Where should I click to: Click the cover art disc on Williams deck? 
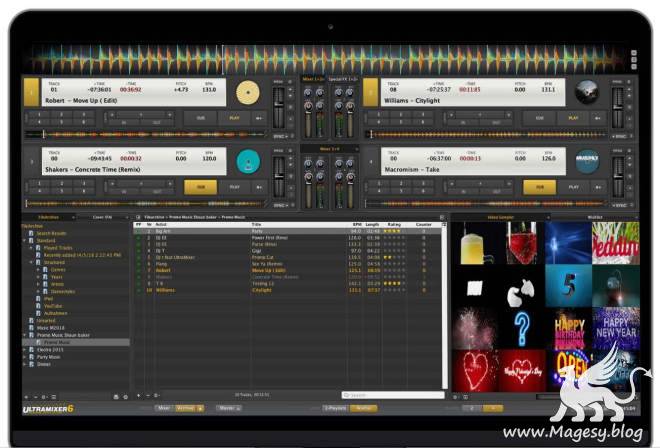tap(587, 92)
